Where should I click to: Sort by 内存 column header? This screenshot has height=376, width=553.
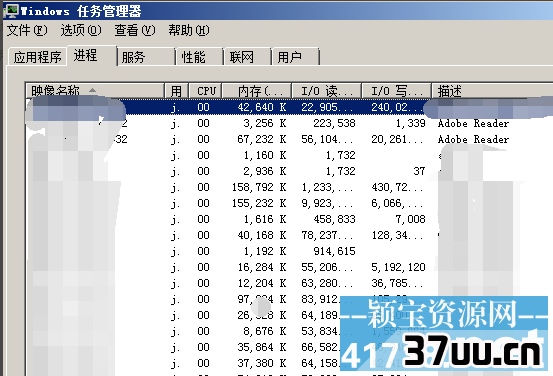[x=256, y=91]
